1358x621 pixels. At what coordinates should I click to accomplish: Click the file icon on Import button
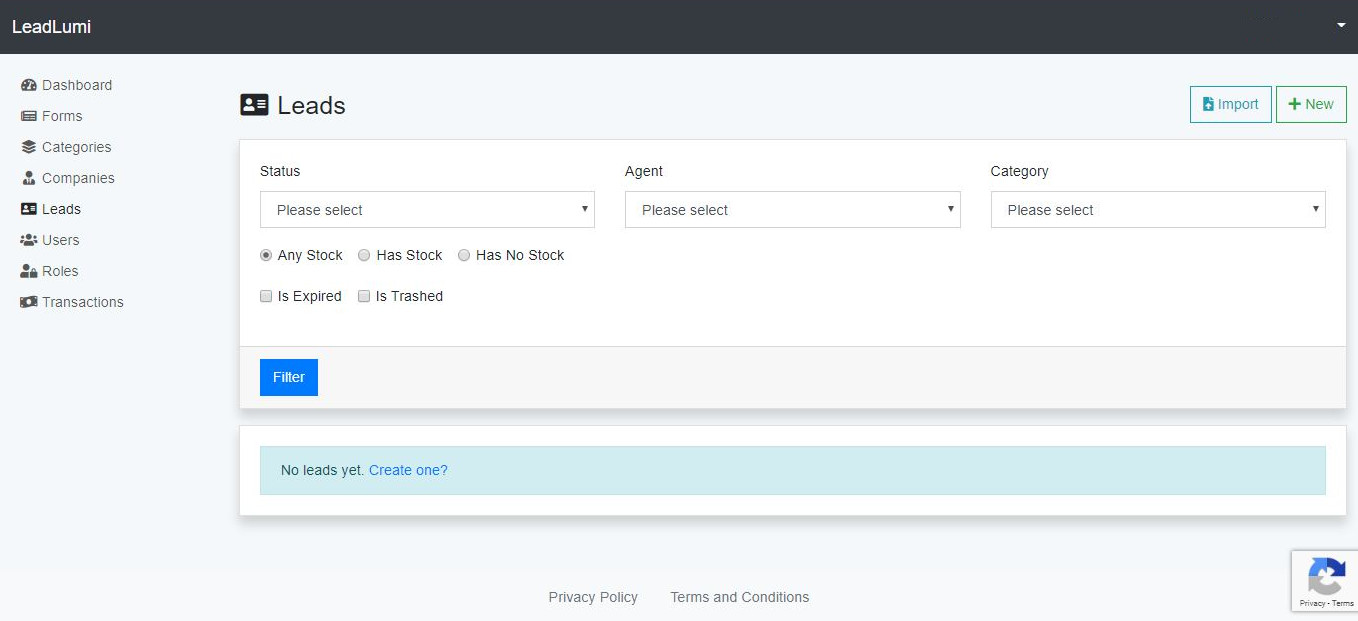(1208, 104)
